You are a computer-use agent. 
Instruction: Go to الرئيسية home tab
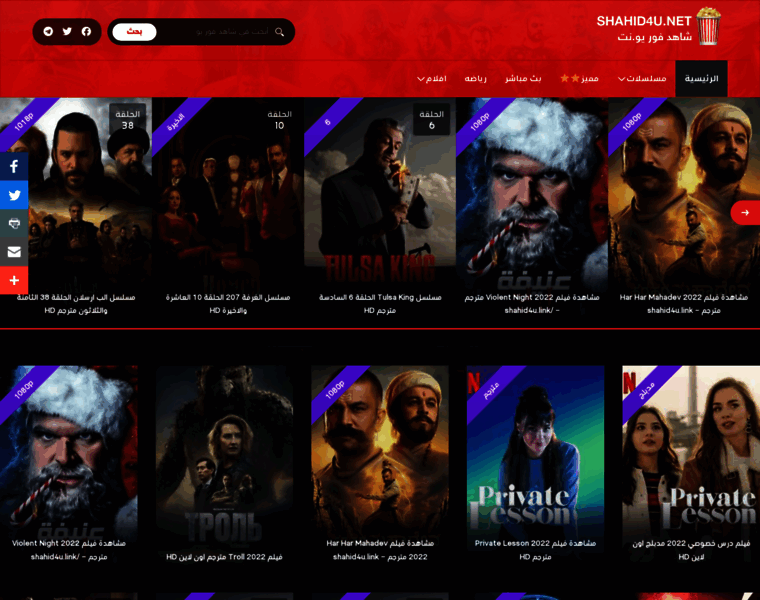pos(701,79)
